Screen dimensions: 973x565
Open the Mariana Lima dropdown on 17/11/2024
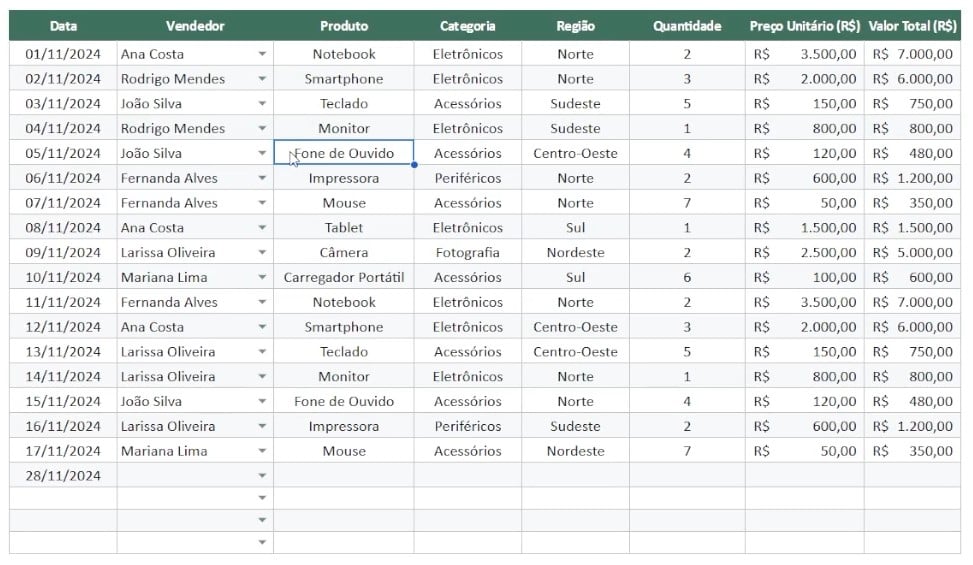tap(262, 451)
